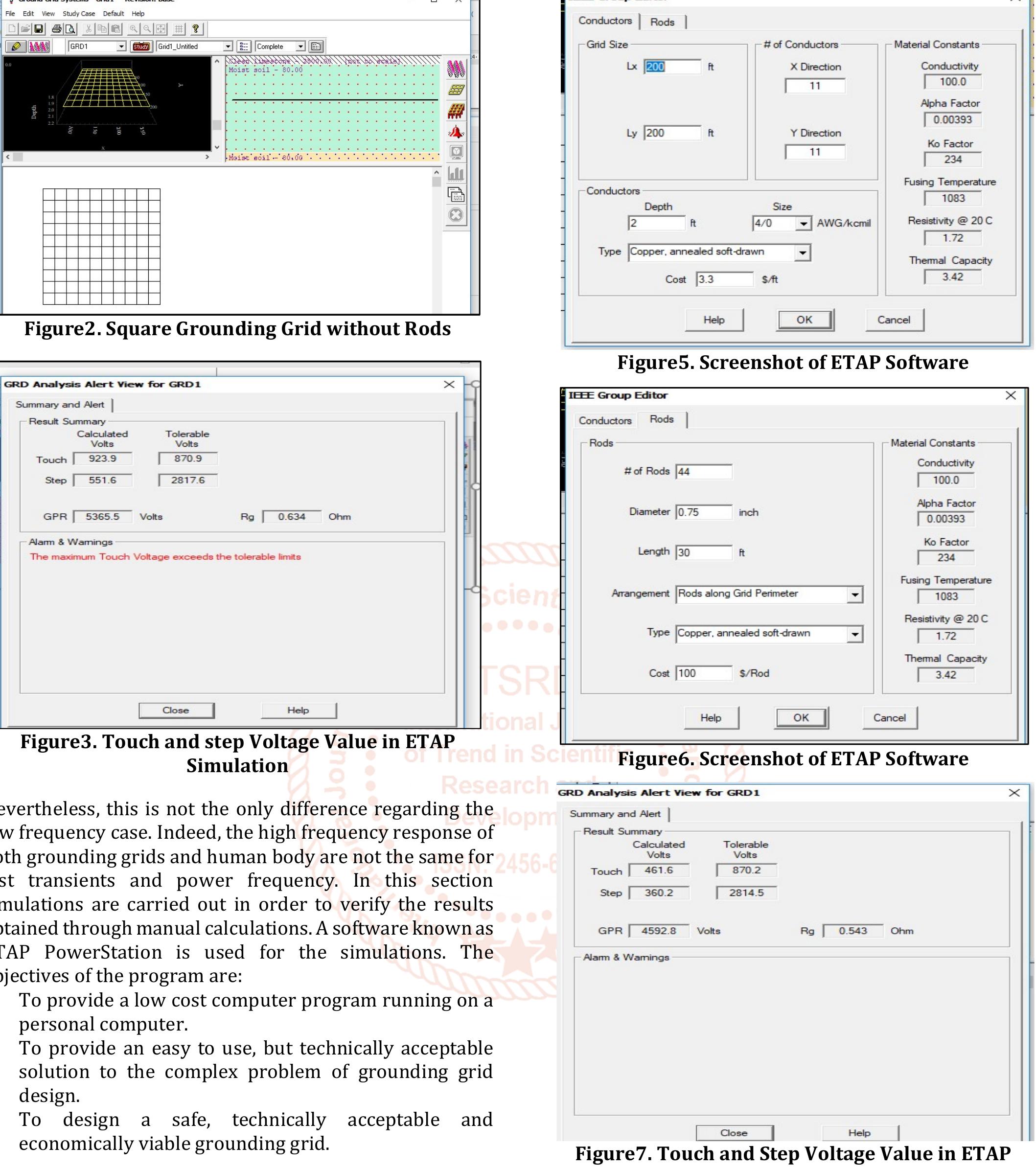Viewport: 1036px width, 1169px height.
Task: Click the rod Length 30 field
Action: 704,552
